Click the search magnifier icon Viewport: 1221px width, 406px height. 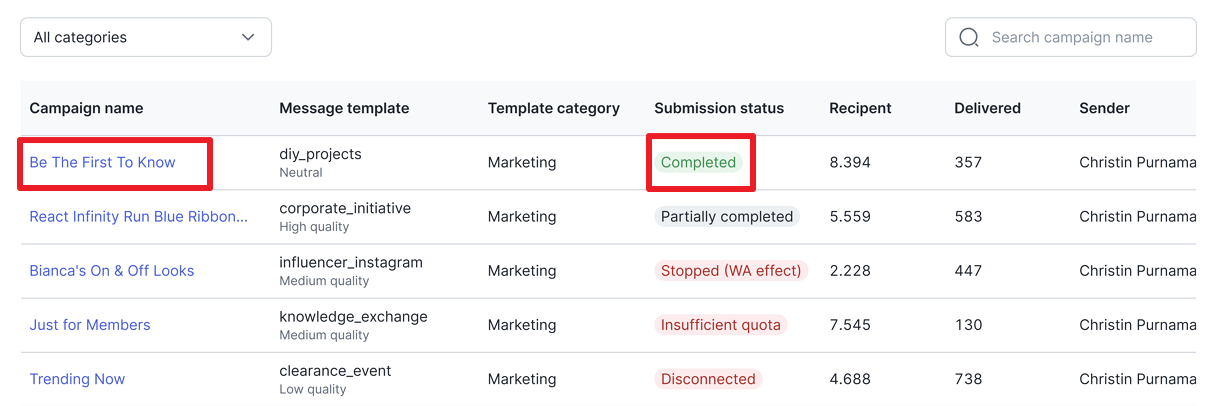click(x=968, y=37)
